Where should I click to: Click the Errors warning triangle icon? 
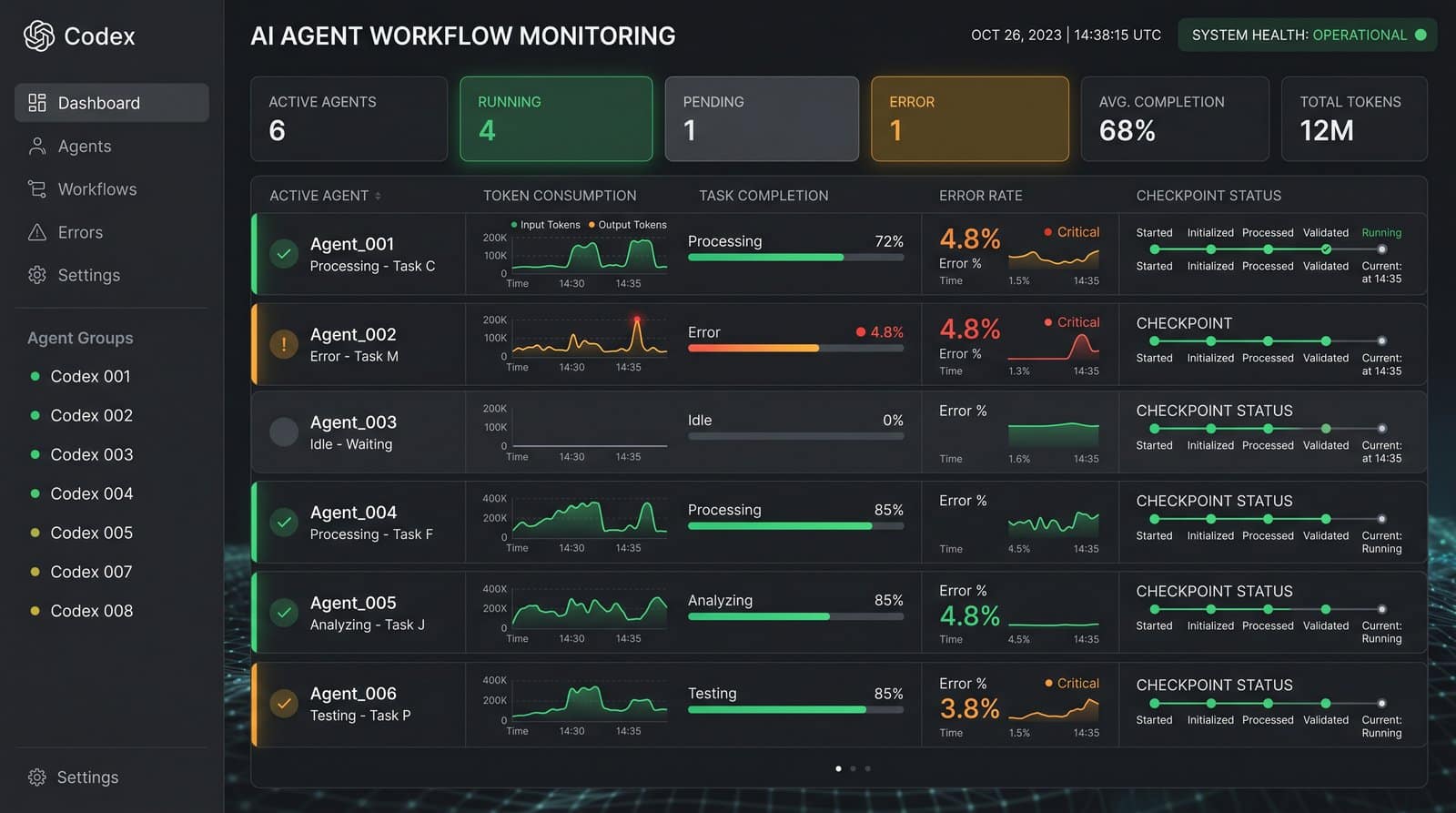[37, 232]
